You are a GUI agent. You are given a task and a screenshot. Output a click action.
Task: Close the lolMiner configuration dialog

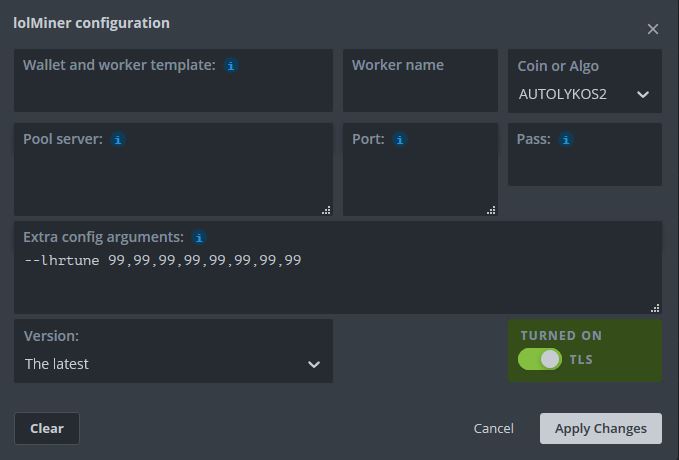coord(653,29)
